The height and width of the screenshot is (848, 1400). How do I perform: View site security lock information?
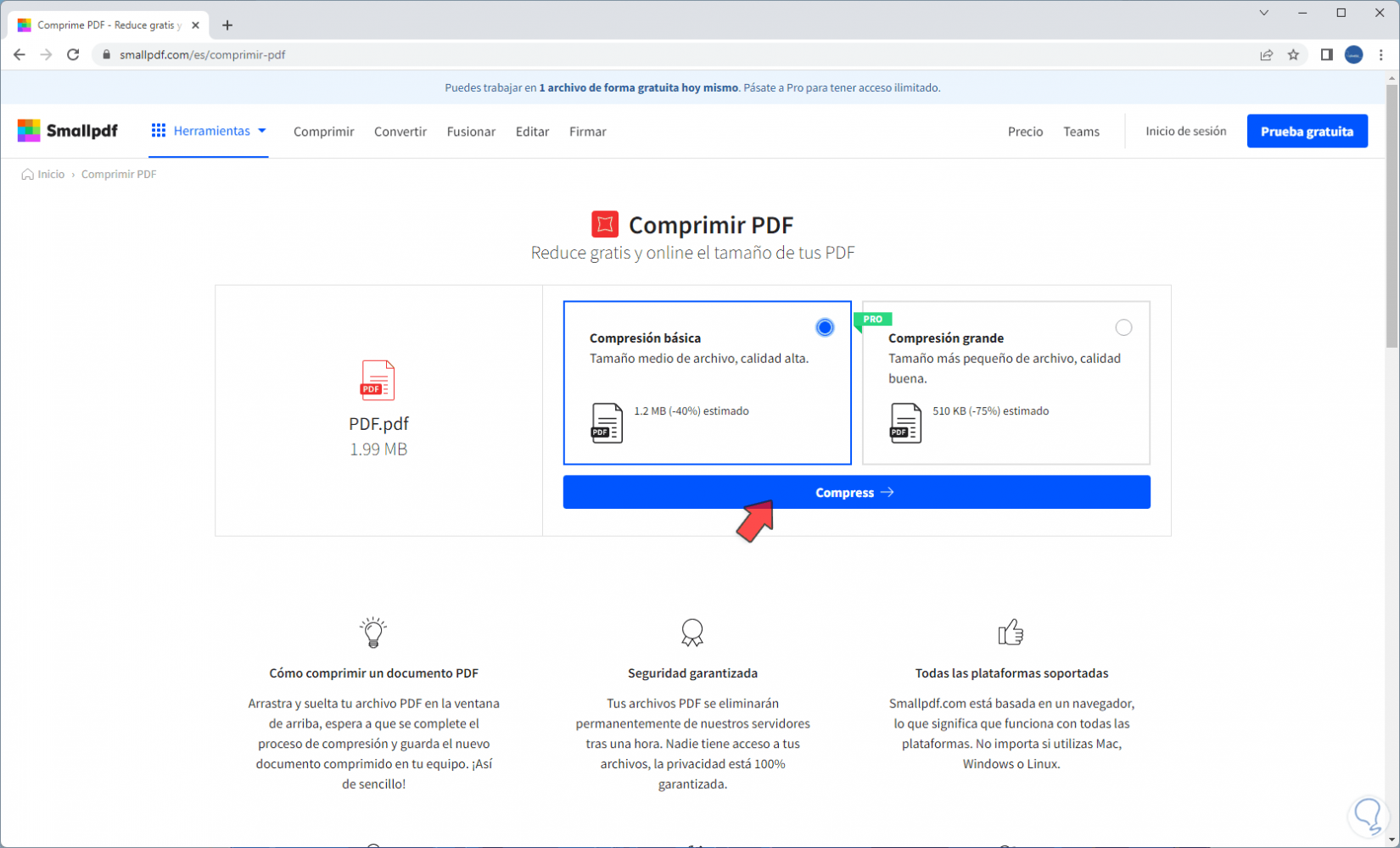[x=106, y=54]
